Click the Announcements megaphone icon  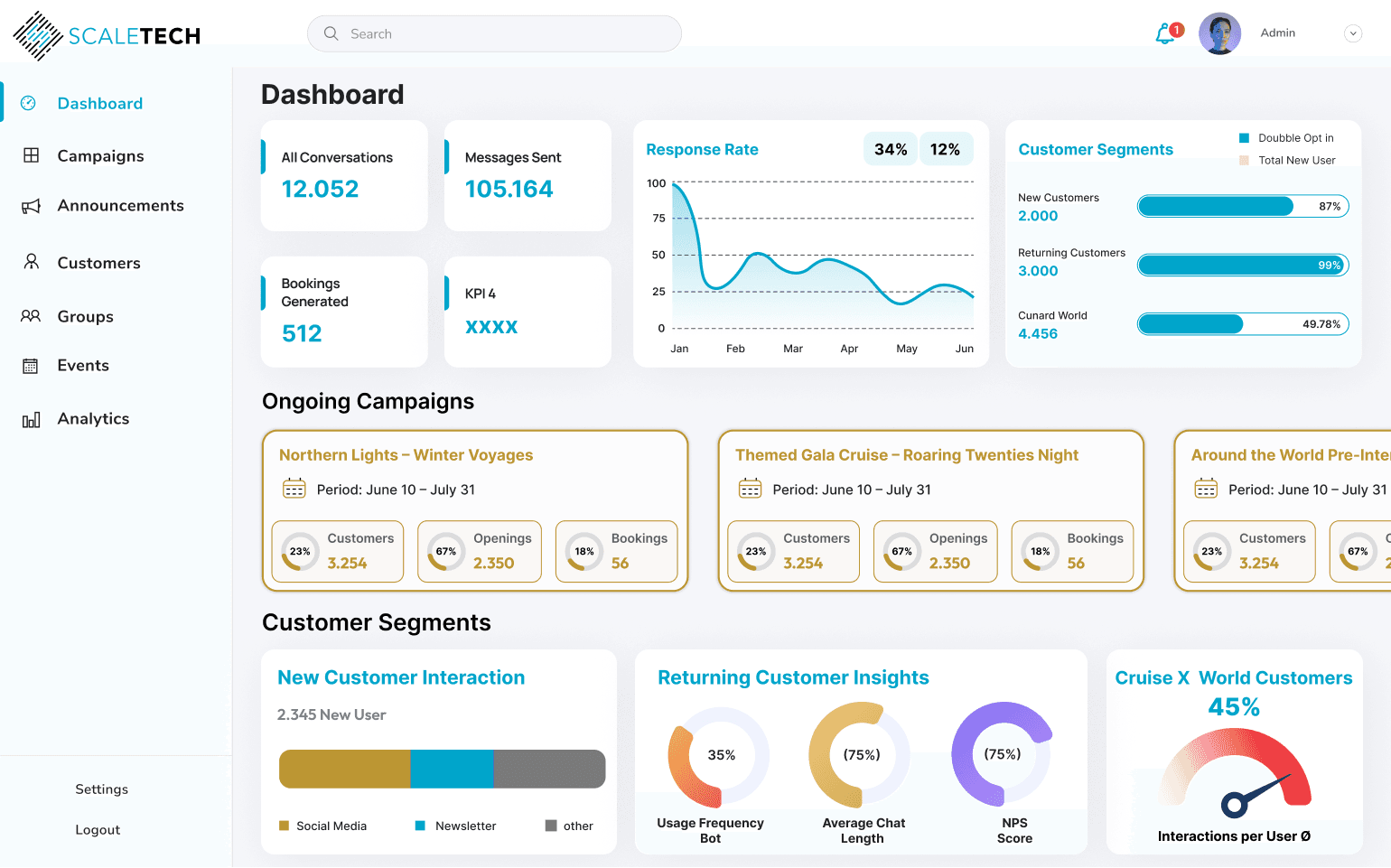point(31,206)
